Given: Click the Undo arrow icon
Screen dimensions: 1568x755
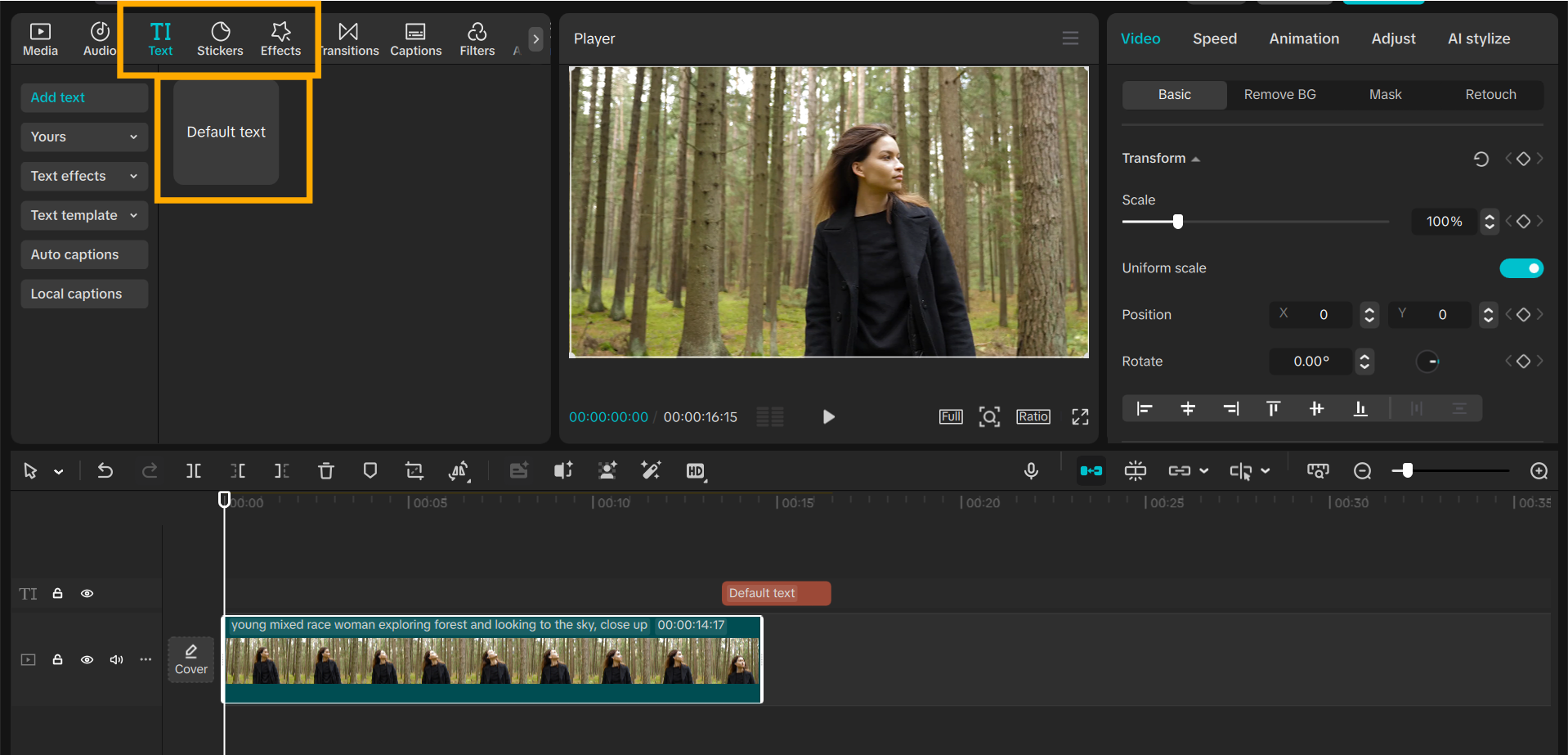Looking at the screenshot, I should [x=105, y=470].
